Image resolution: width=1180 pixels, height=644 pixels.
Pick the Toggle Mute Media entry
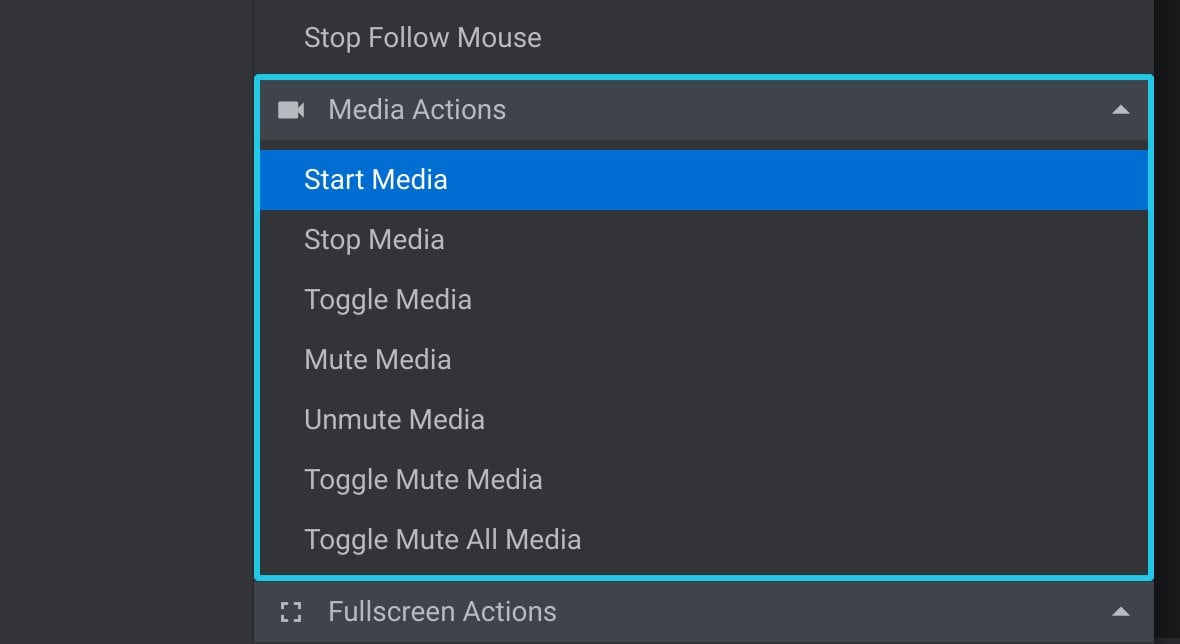pos(423,480)
